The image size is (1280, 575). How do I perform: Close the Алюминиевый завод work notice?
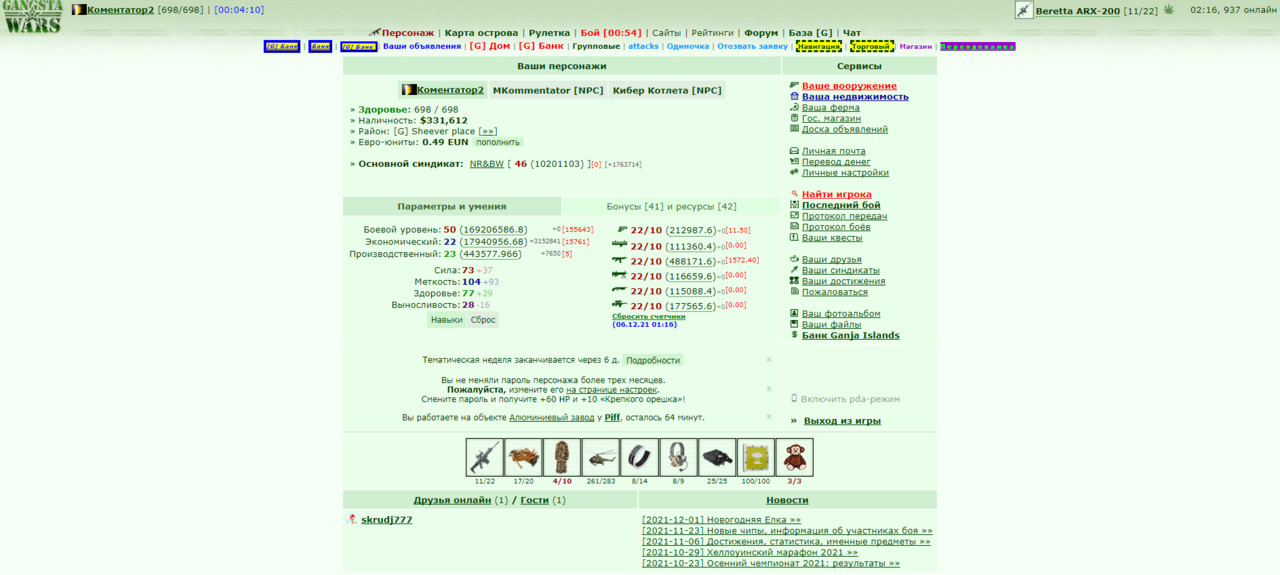769,416
